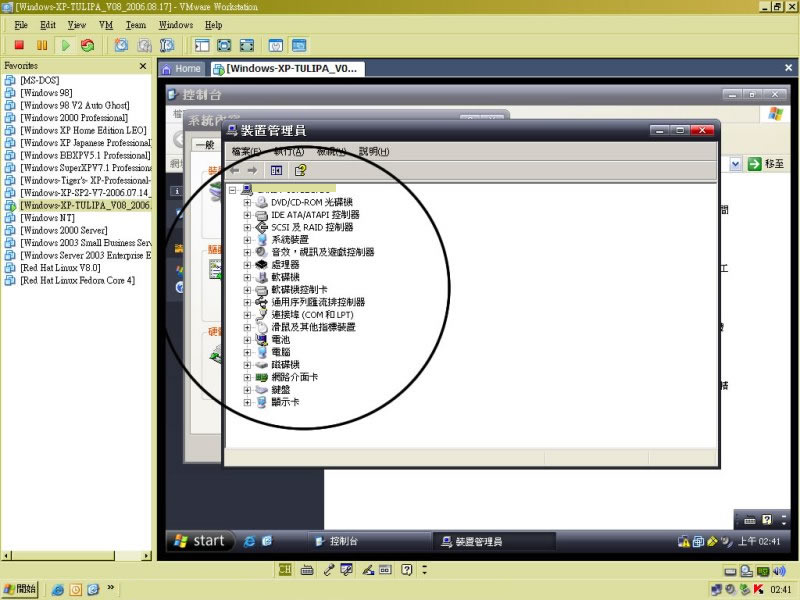Open the VMware VM menu
800x600 pixels.
[x=106, y=25]
